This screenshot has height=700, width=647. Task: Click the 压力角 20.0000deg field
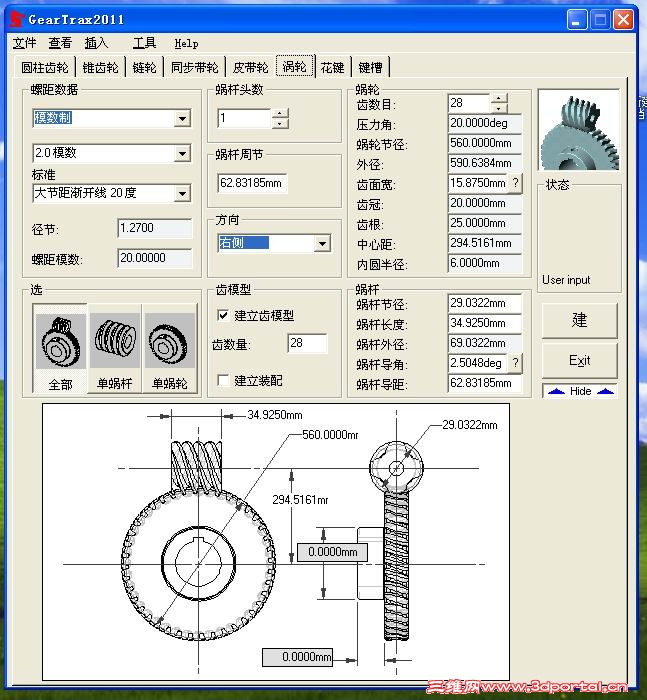(484, 123)
